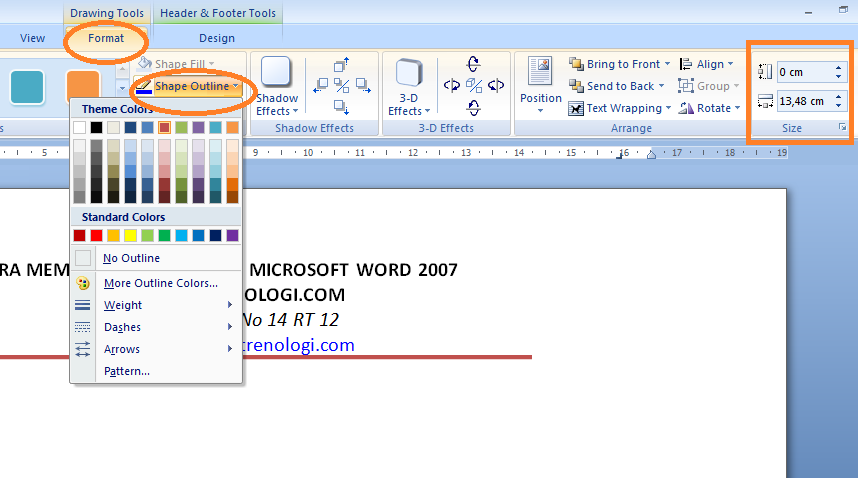
Task: Click the Bring to Front icon
Action: (x=576, y=64)
